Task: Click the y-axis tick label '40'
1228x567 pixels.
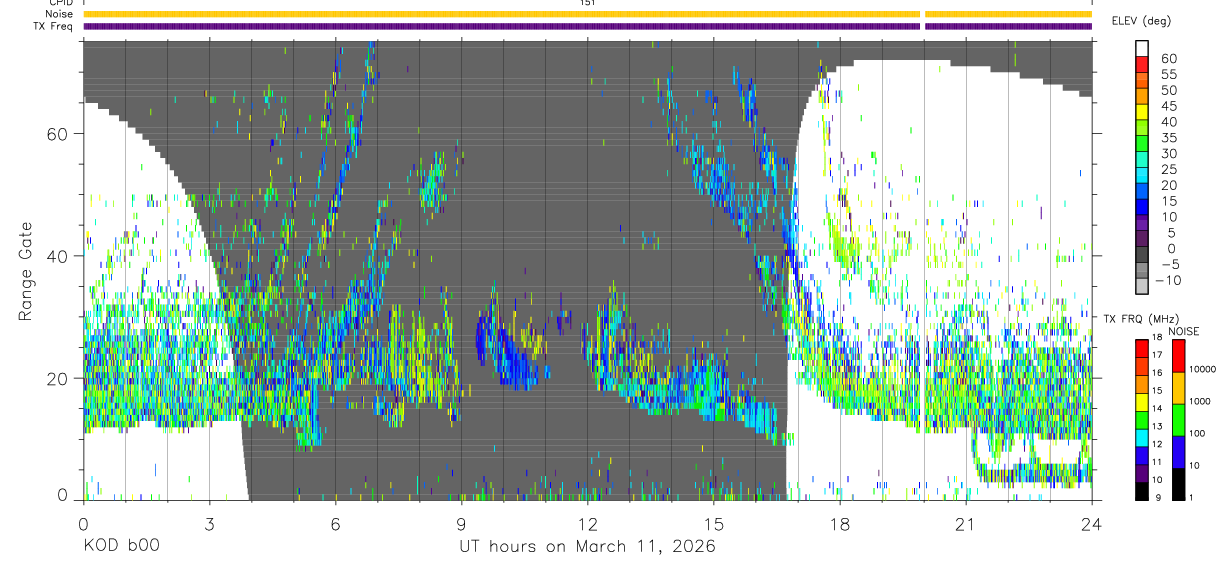Action: [58, 256]
